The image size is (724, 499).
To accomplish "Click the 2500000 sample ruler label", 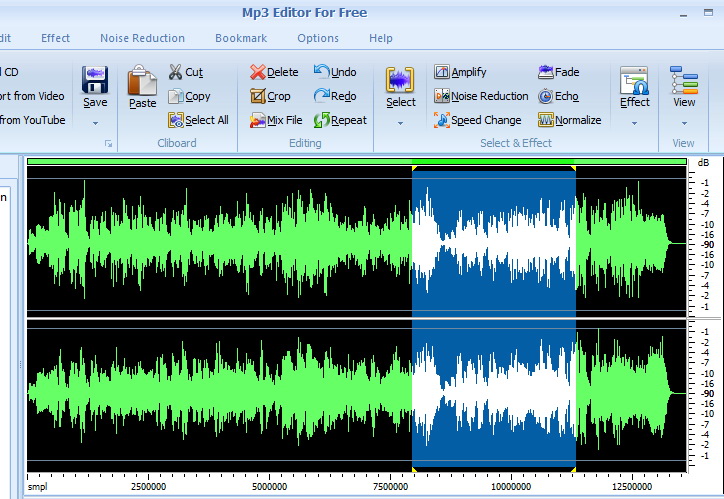I will pyautogui.click(x=149, y=487).
